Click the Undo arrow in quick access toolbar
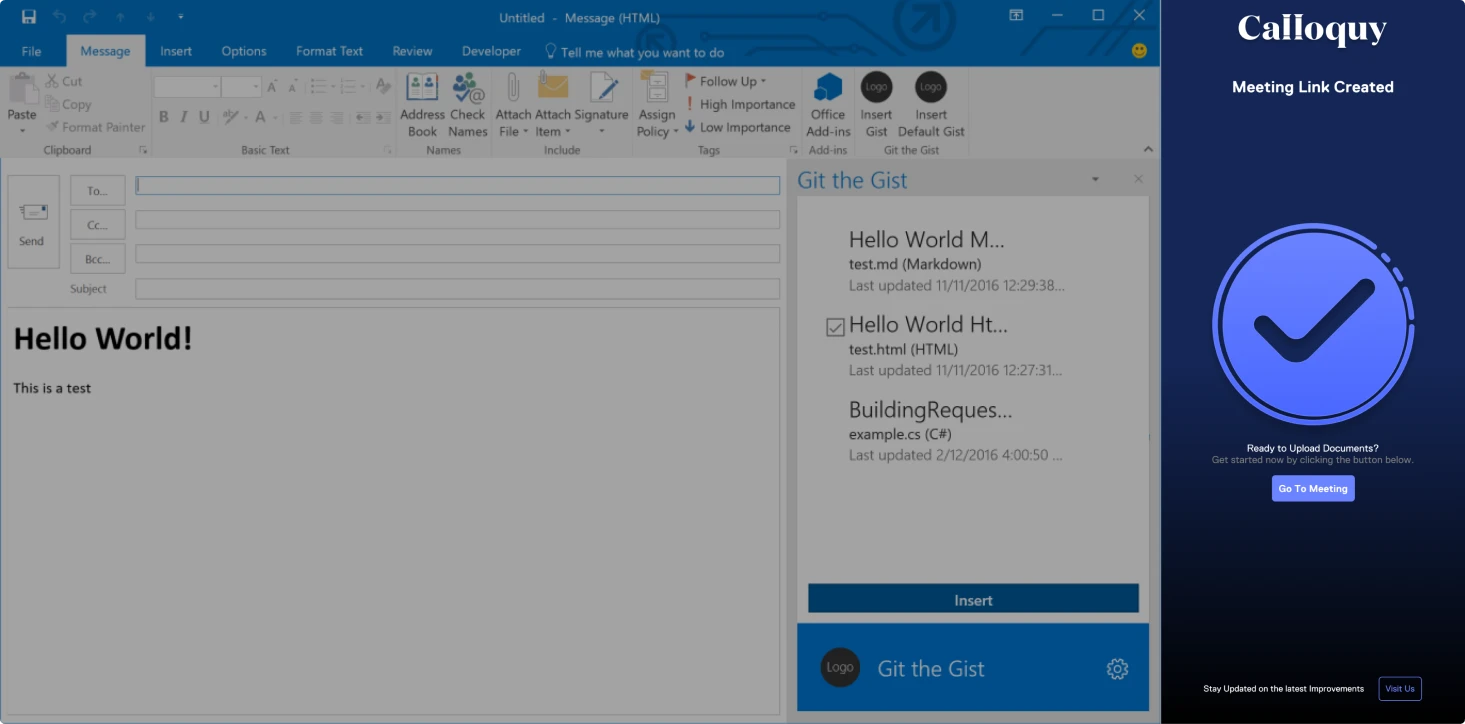 pyautogui.click(x=59, y=17)
